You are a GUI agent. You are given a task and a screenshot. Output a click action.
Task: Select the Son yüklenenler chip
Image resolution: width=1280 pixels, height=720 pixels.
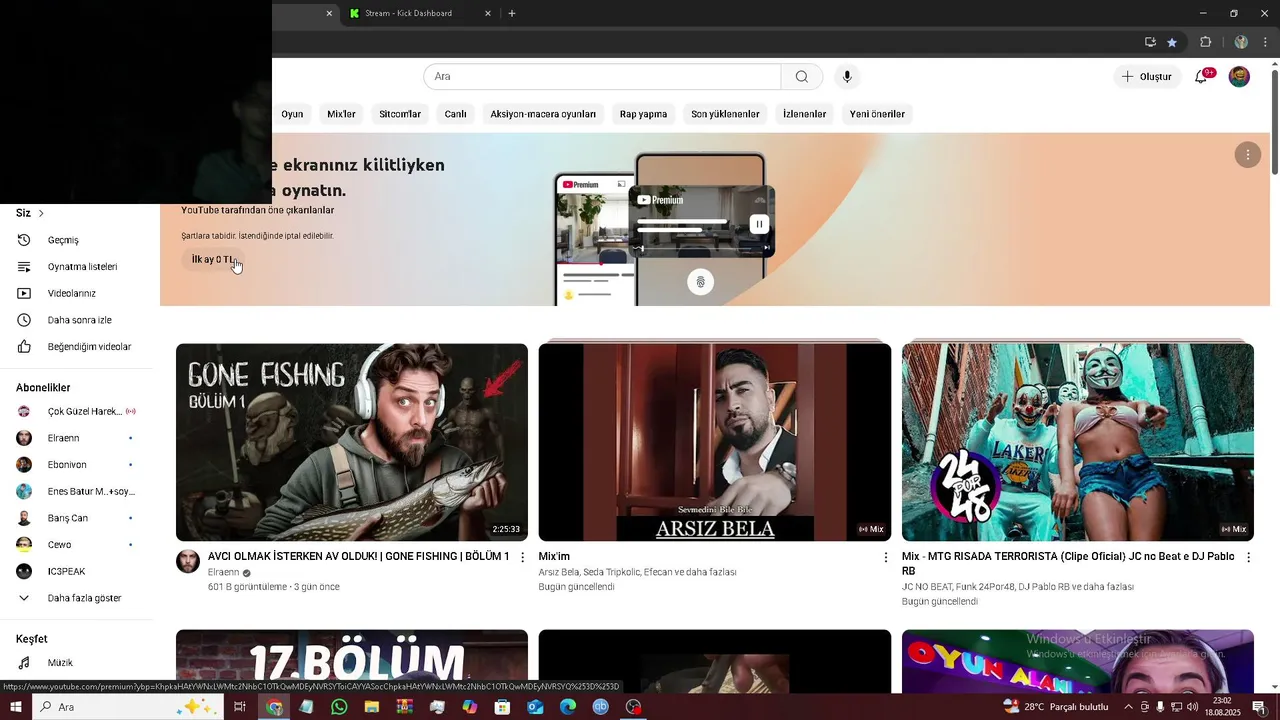pos(725,114)
